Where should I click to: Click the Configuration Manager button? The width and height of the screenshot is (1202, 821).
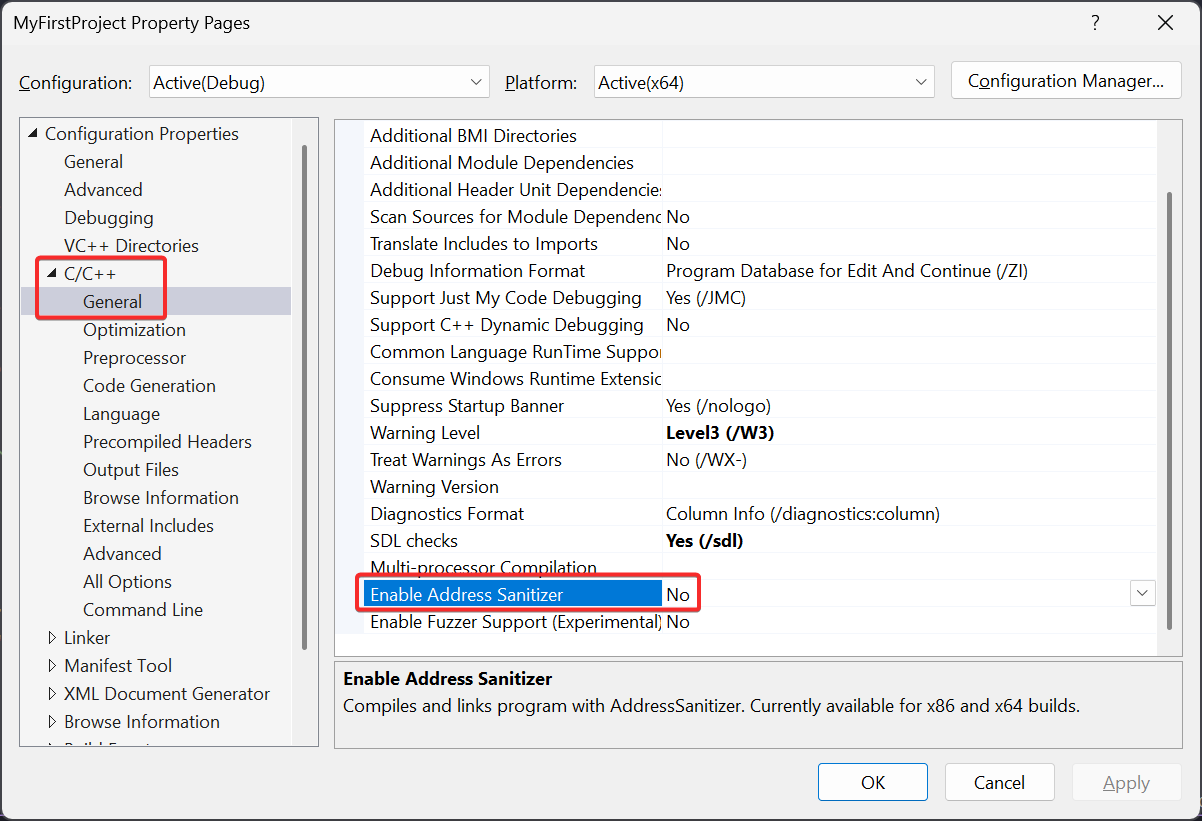[1066, 82]
